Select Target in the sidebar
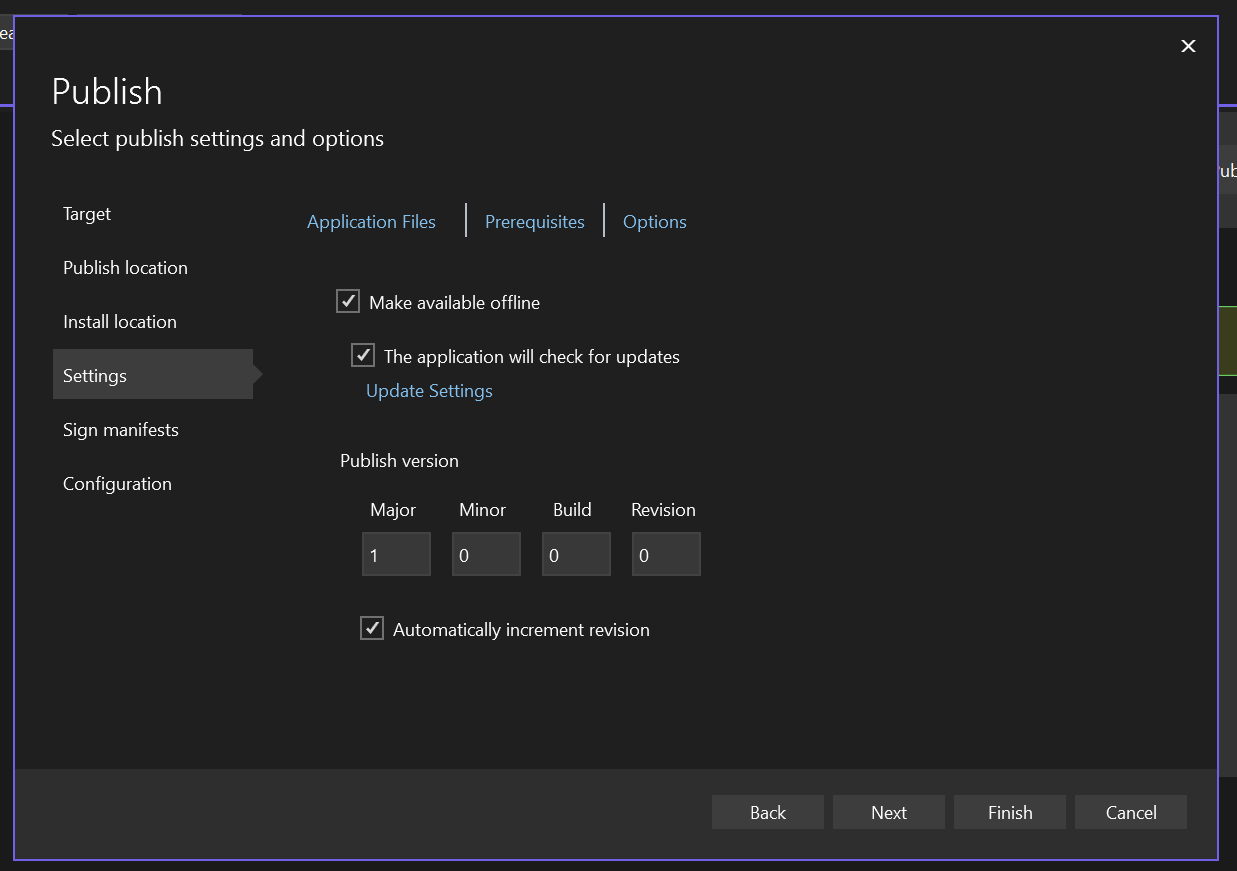The height and width of the screenshot is (871, 1237). [x=86, y=213]
